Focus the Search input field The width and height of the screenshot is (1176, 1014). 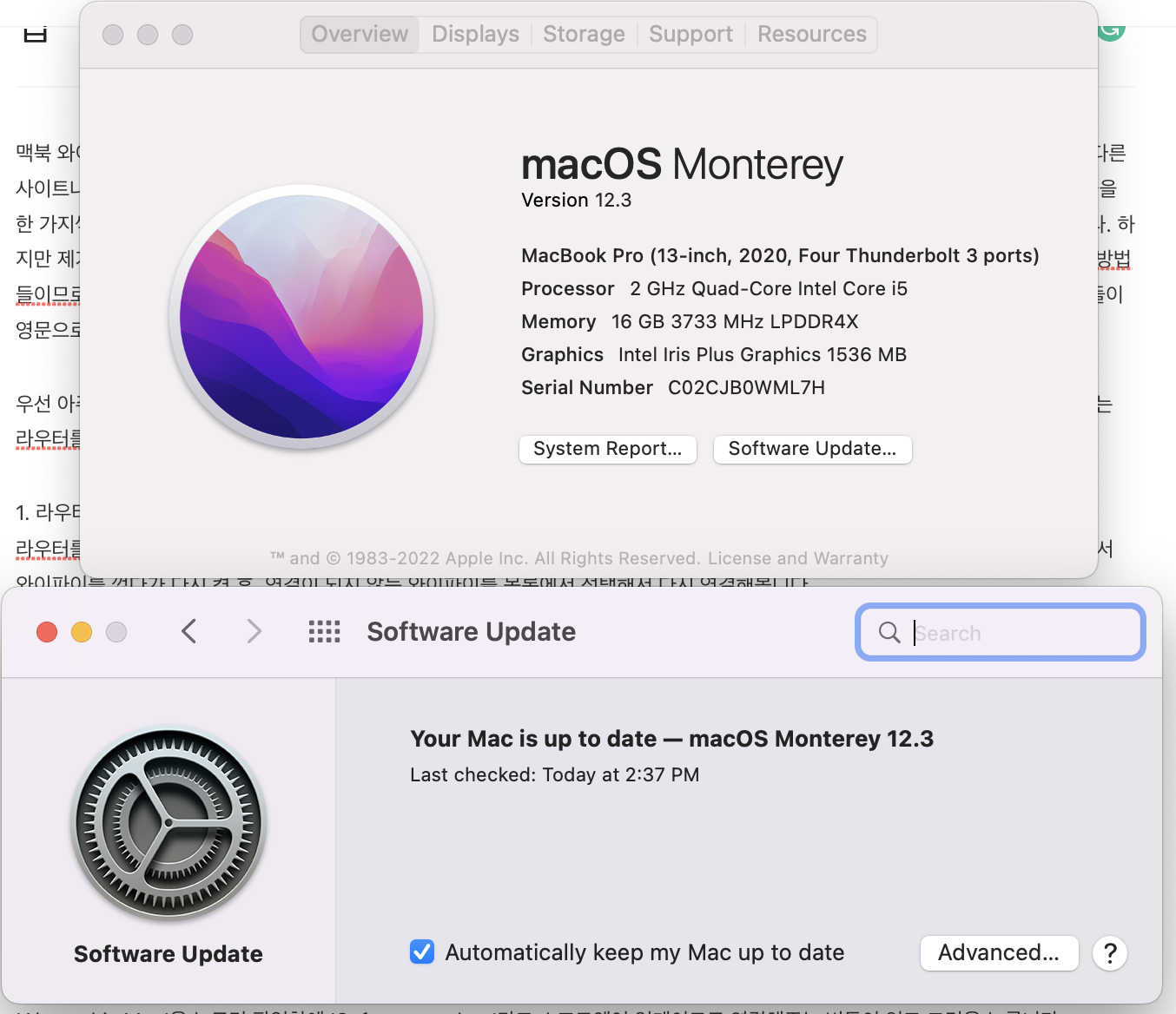point(1001,632)
